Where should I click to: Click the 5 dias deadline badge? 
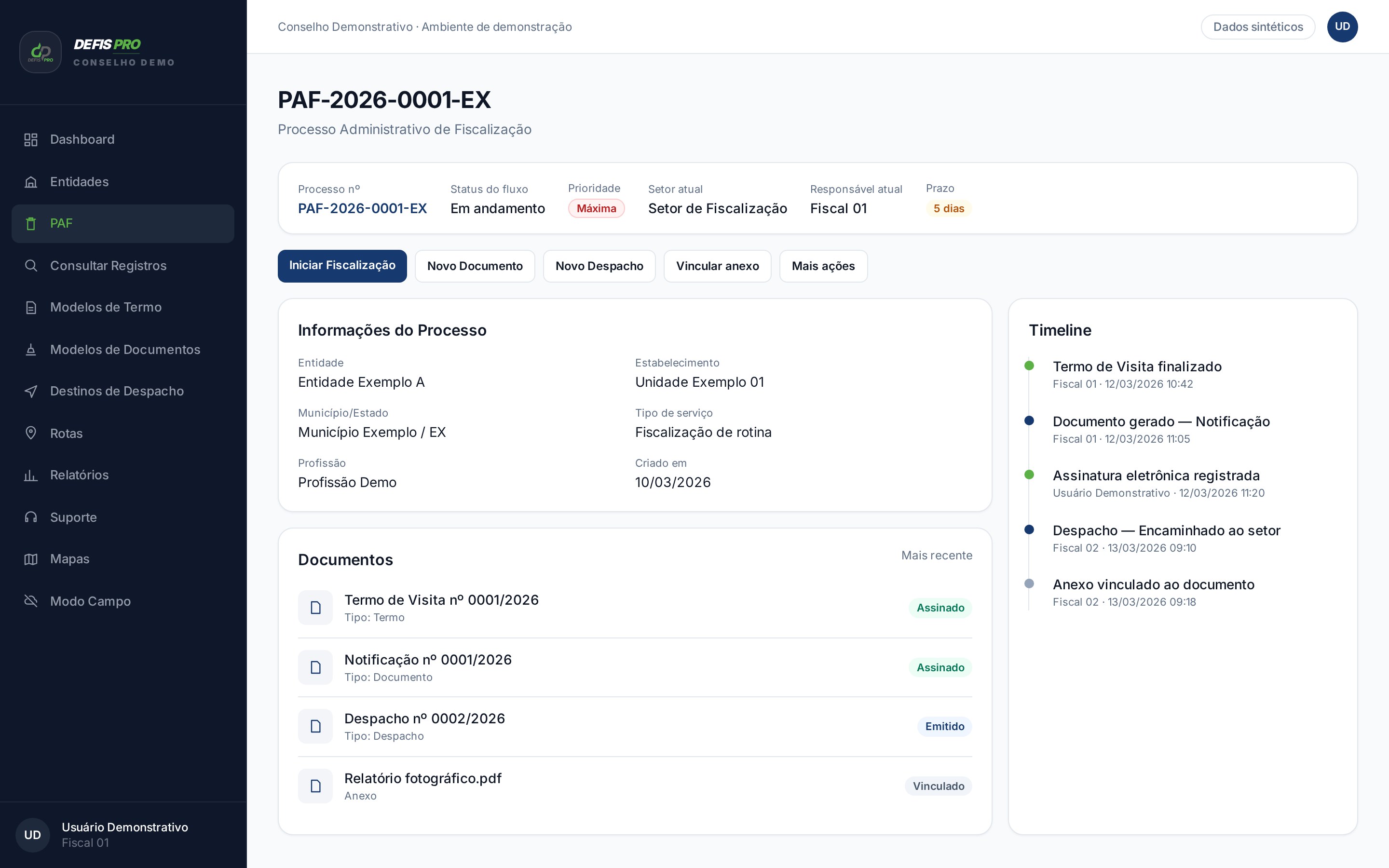click(x=948, y=208)
